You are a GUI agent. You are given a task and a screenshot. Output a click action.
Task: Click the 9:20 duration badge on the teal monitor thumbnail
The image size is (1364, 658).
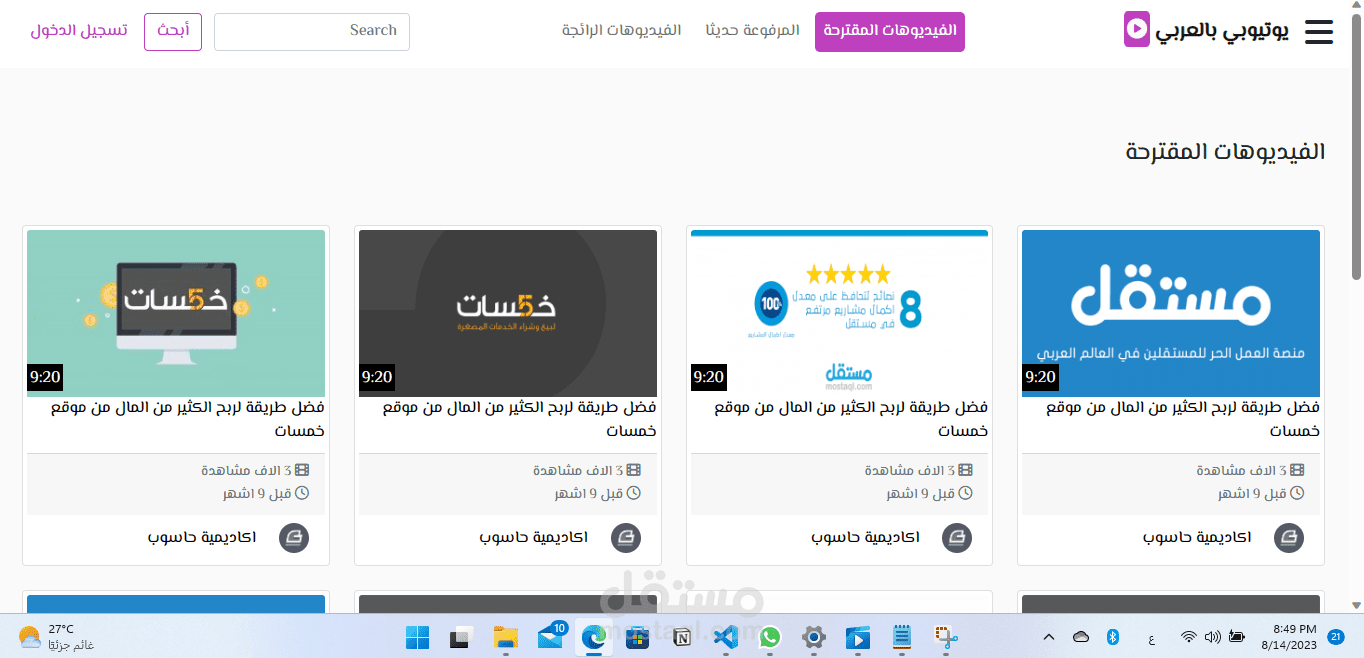45,377
